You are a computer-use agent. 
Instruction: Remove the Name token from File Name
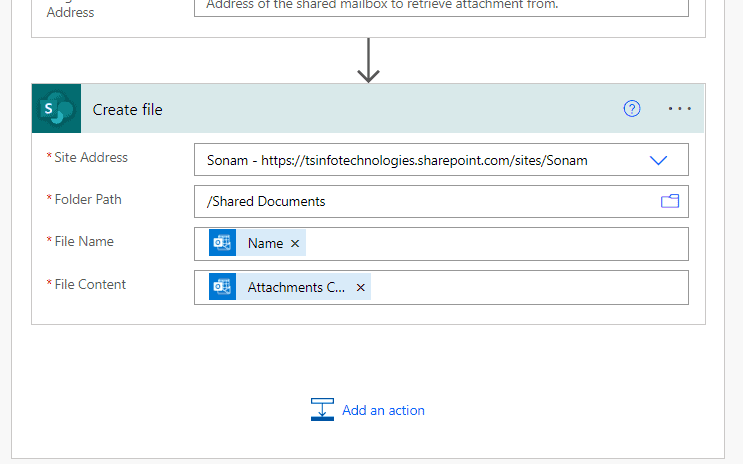[295, 243]
